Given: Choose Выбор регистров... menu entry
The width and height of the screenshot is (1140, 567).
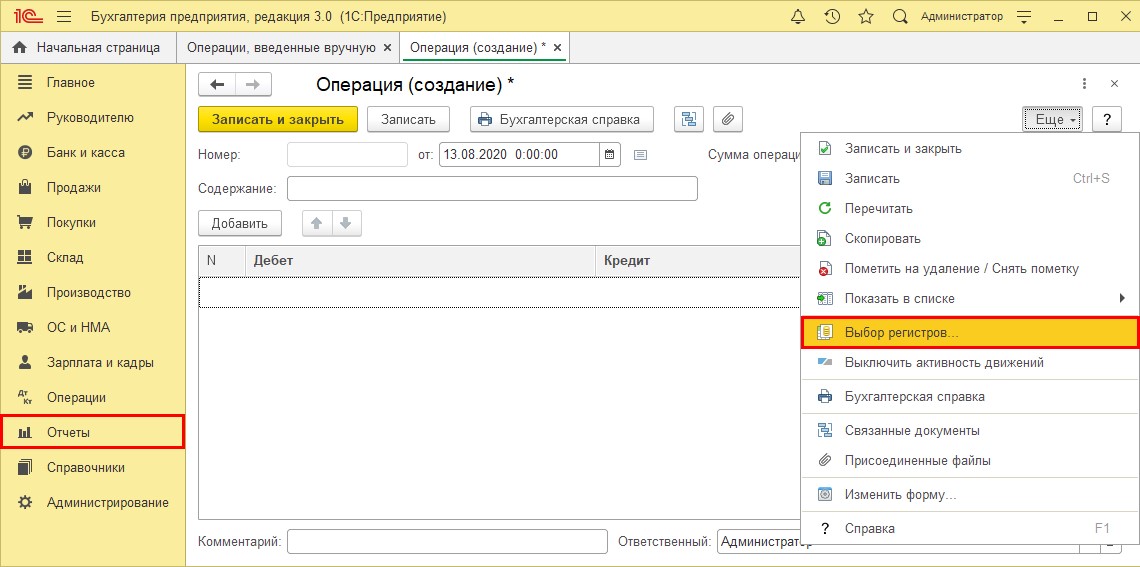Looking at the screenshot, I should [969, 332].
